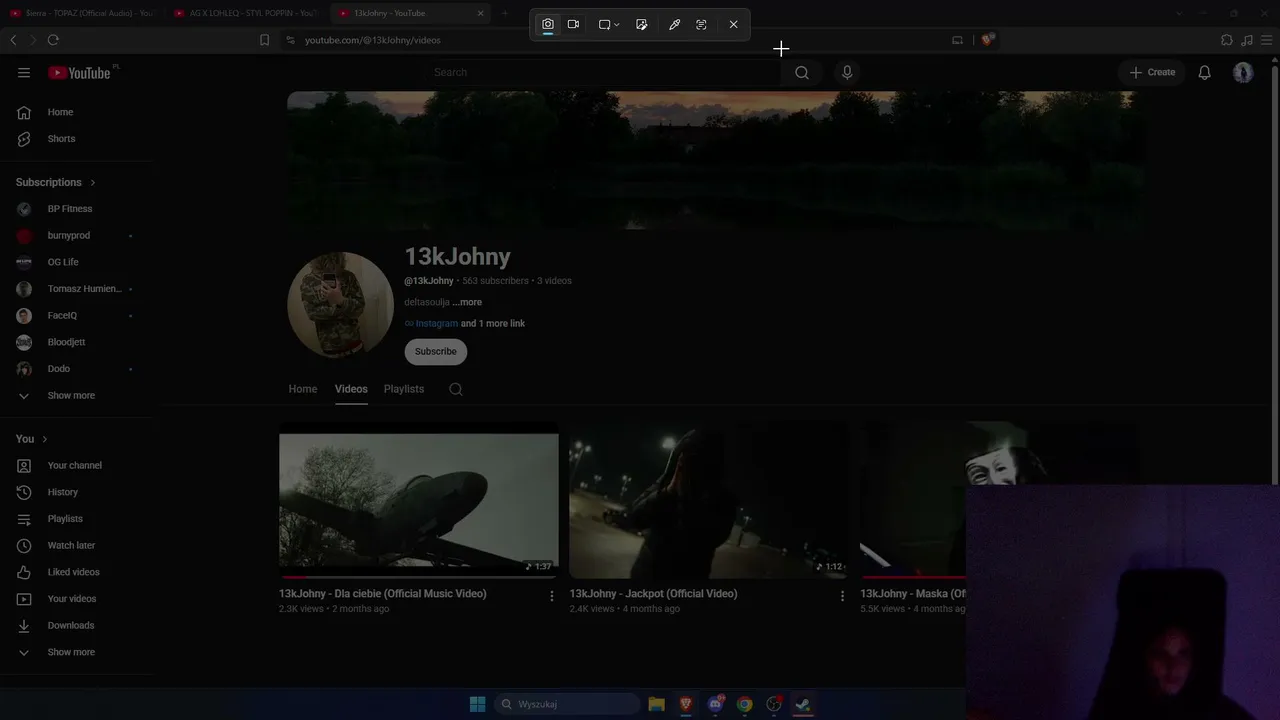Click the magnifier search button next to search box
The width and height of the screenshot is (1280, 720).
tap(802, 72)
